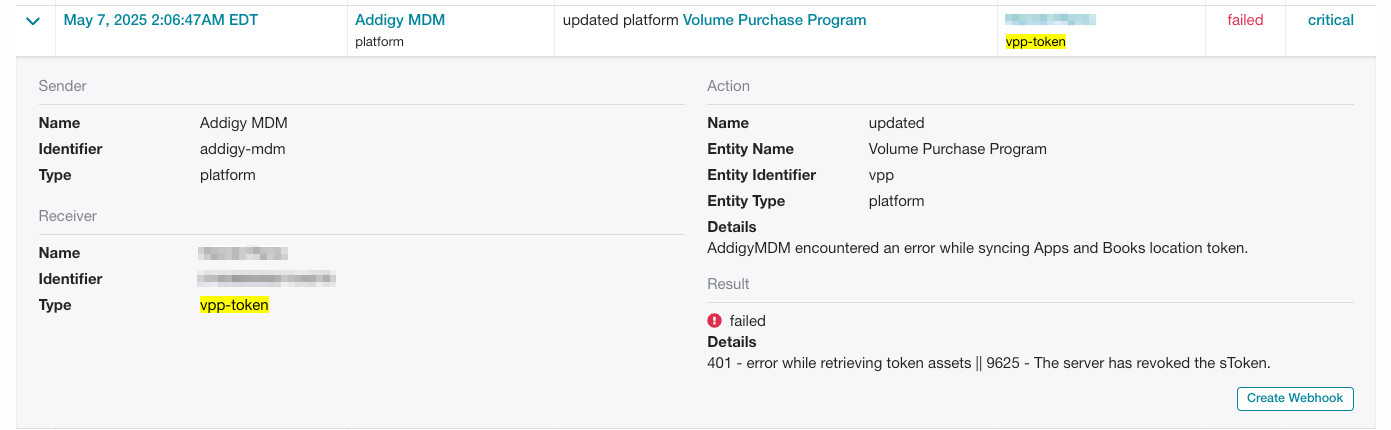Click the critical severity label
Viewport: 1391px width, 430px height.
coord(1331,20)
